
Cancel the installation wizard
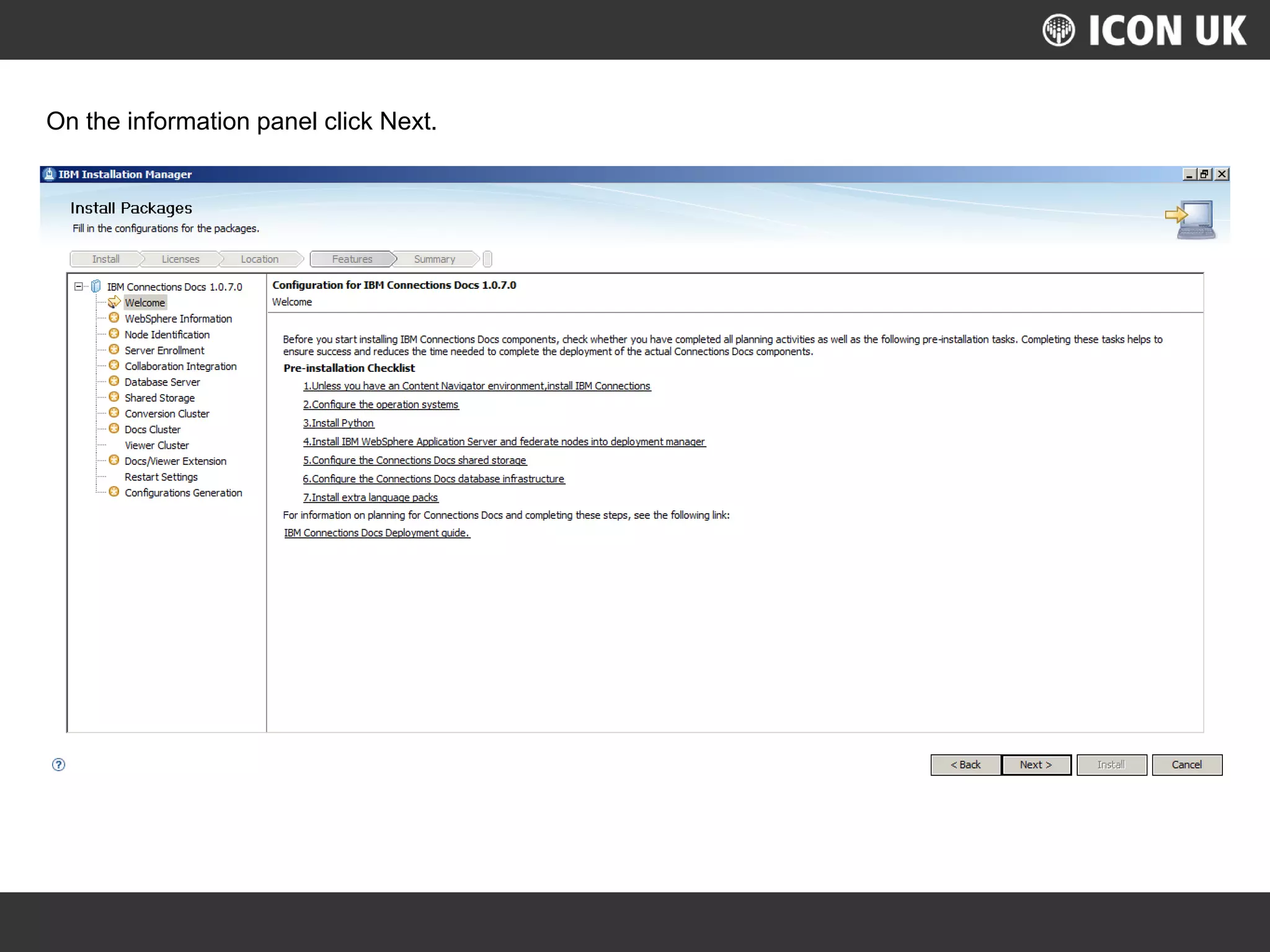[x=1186, y=764]
